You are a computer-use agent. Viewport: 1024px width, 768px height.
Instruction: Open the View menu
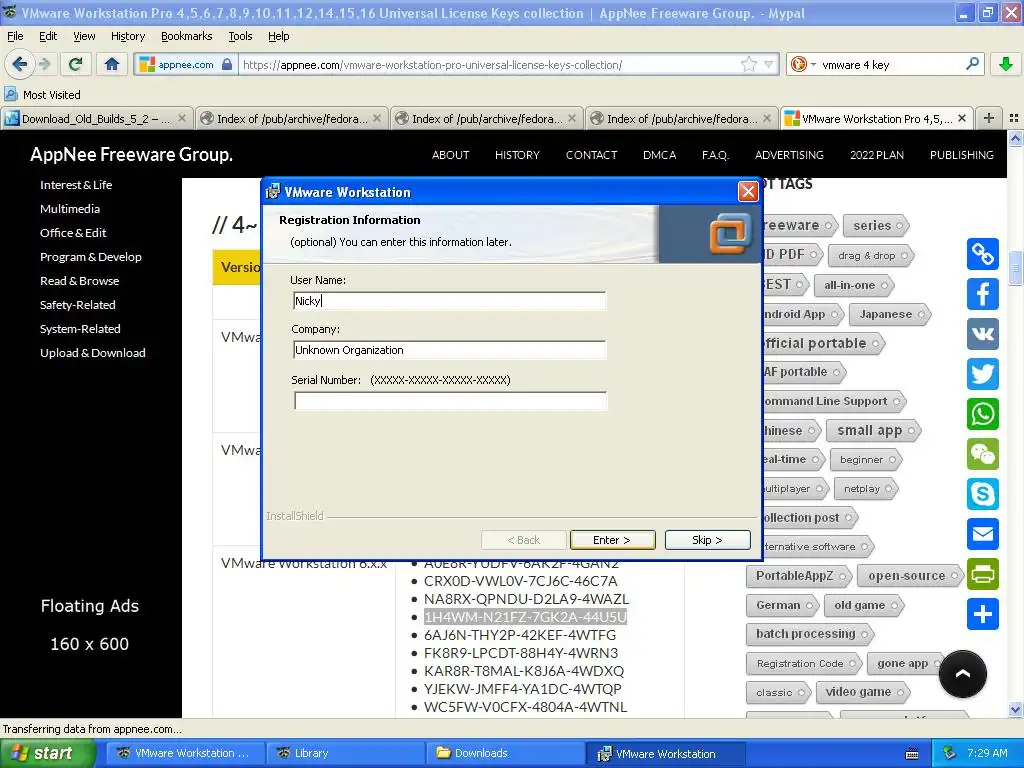point(84,36)
